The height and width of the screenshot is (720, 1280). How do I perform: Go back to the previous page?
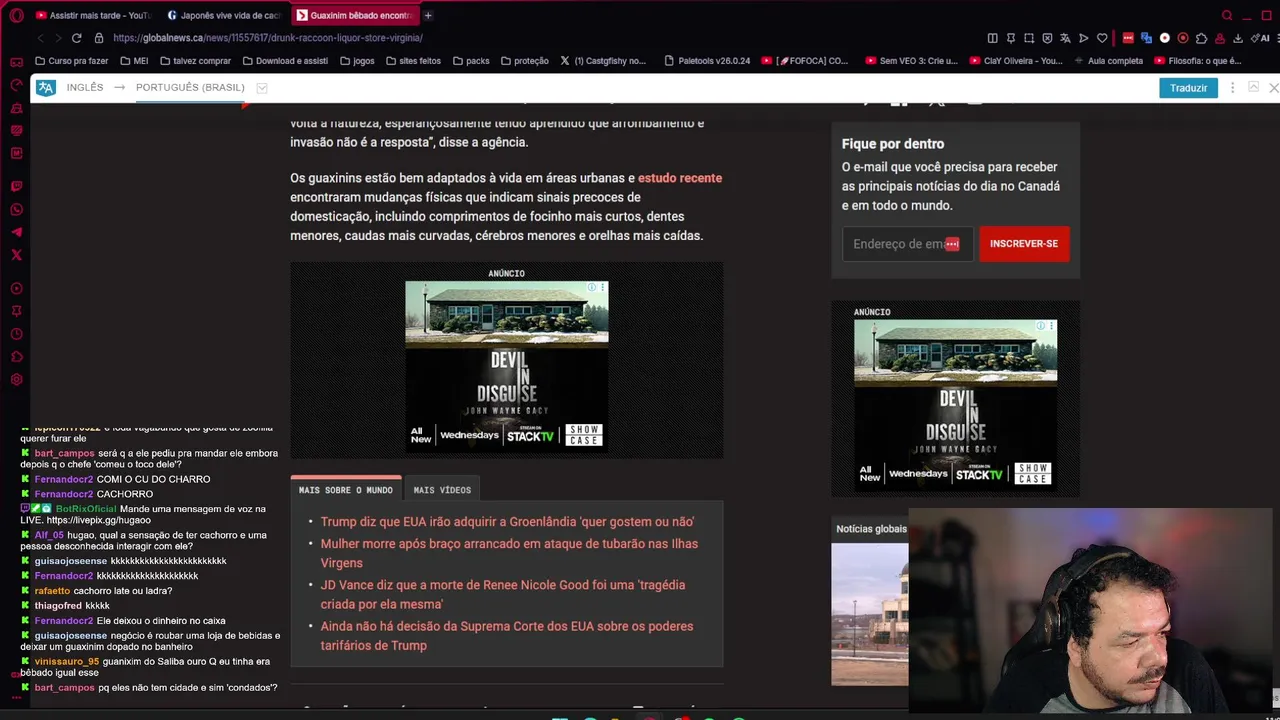pyautogui.click(x=40, y=38)
